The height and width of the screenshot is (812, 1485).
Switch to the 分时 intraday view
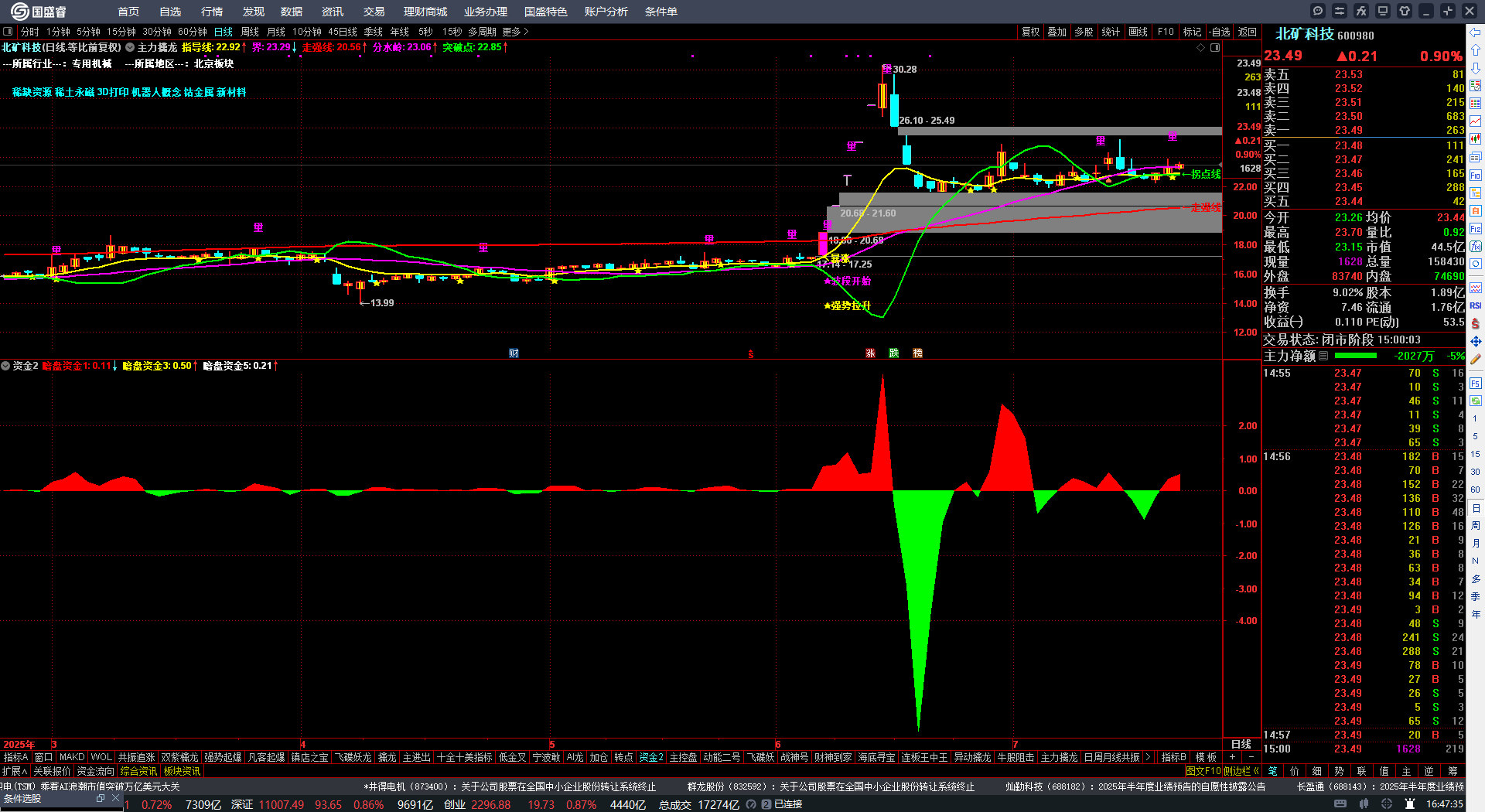(x=30, y=32)
